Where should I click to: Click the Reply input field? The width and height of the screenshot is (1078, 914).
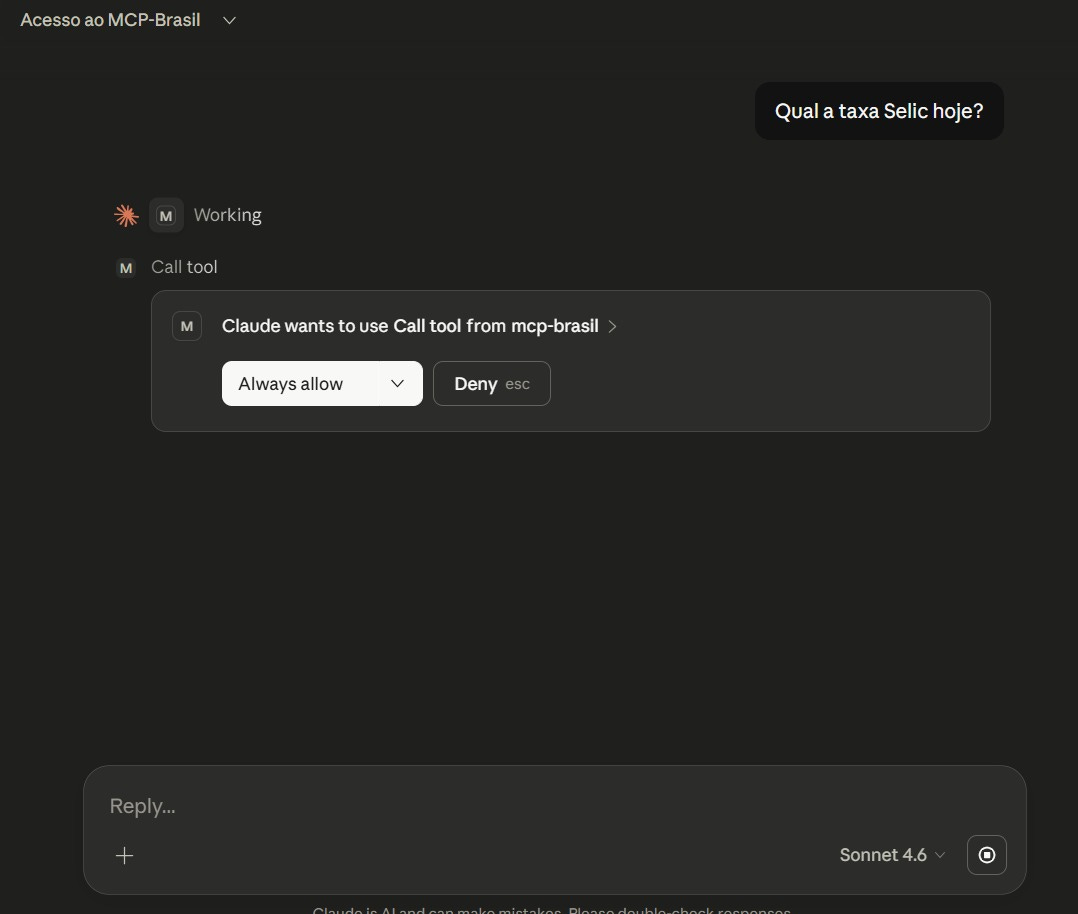(x=400, y=805)
